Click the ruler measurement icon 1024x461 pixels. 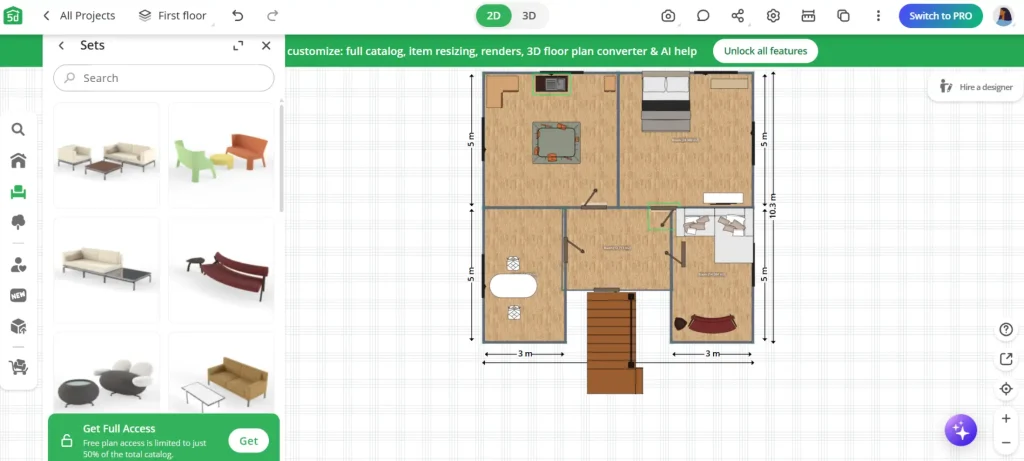coord(809,16)
